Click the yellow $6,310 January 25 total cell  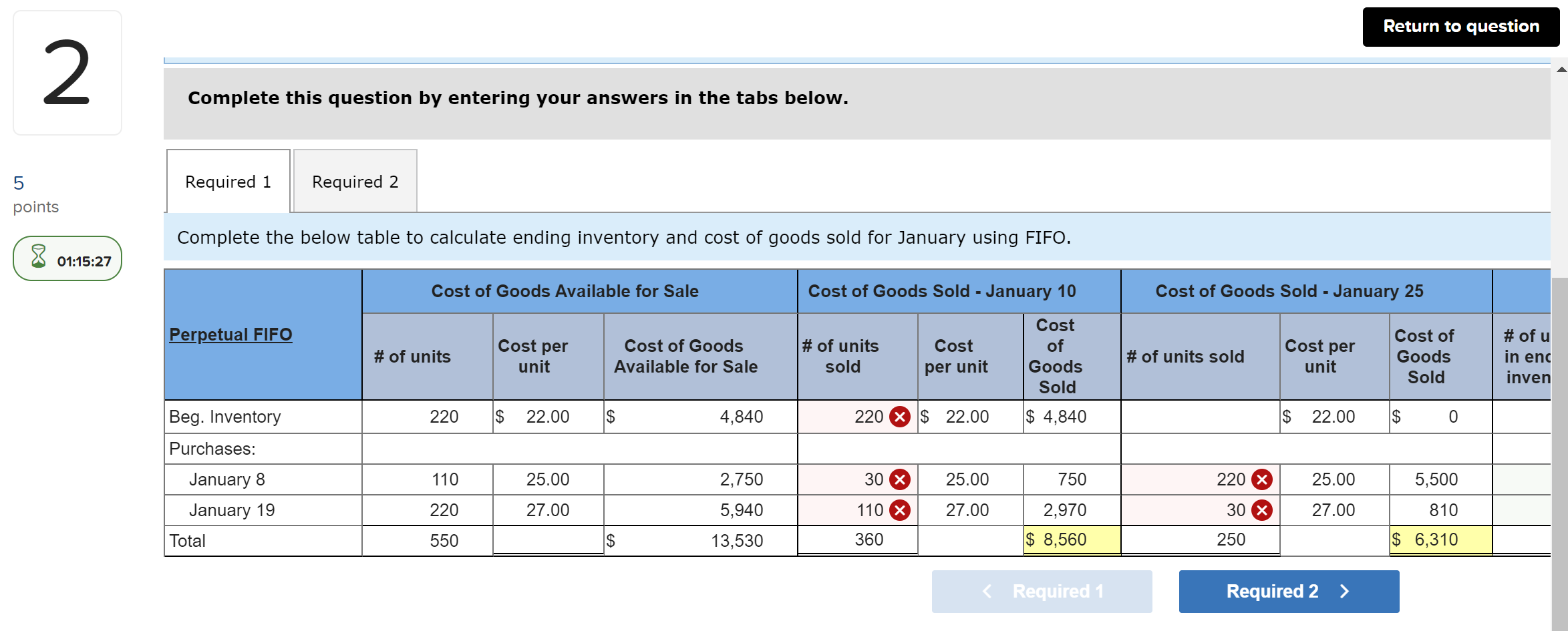coord(1439,539)
